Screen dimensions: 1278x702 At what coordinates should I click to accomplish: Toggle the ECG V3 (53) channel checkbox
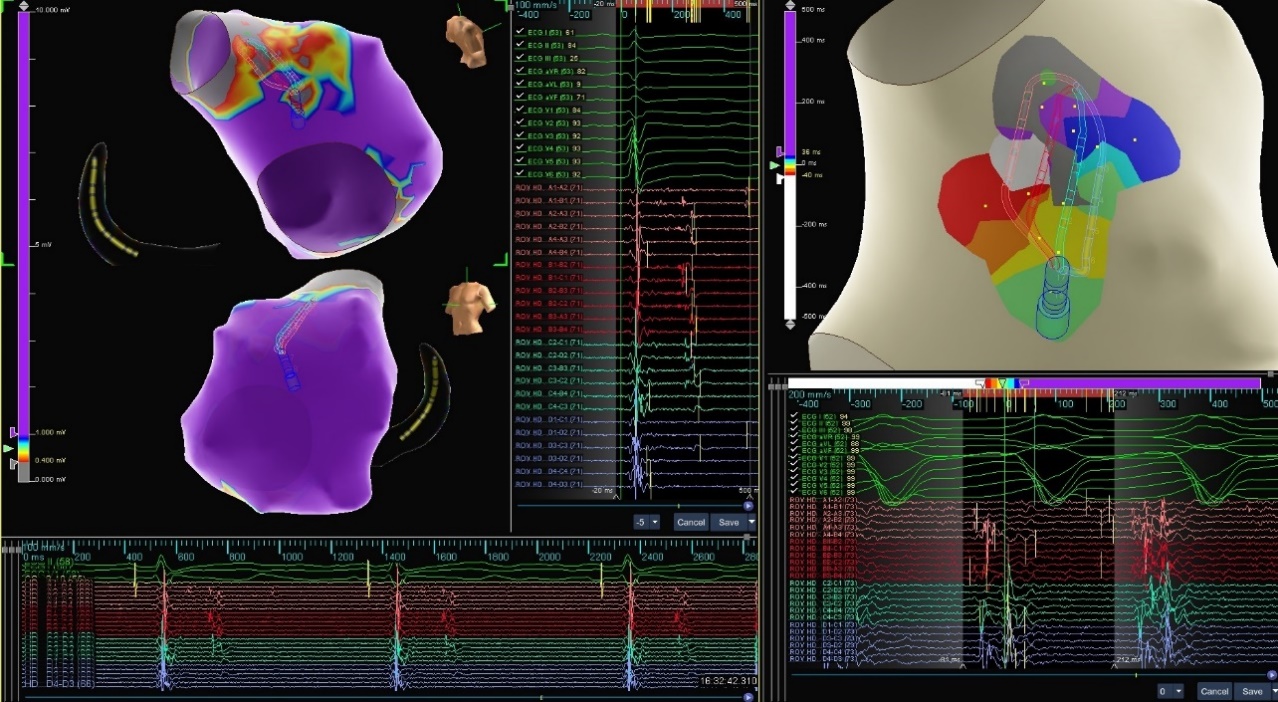(520, 135)
